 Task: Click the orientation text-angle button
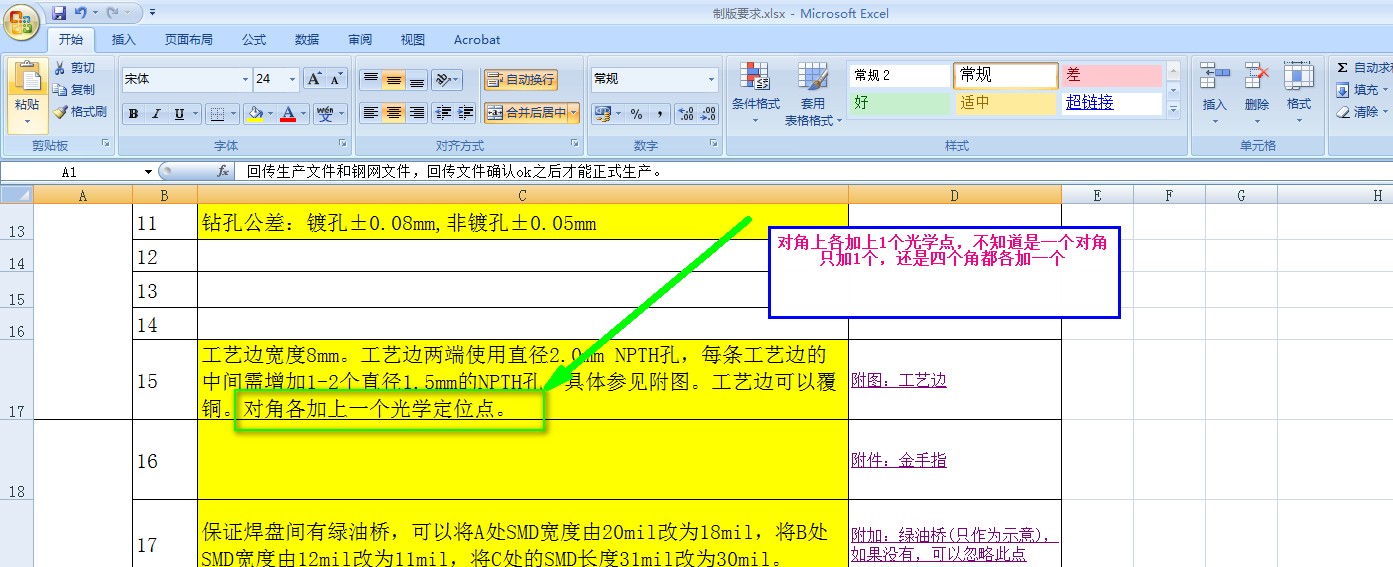(x=448, y=80)
